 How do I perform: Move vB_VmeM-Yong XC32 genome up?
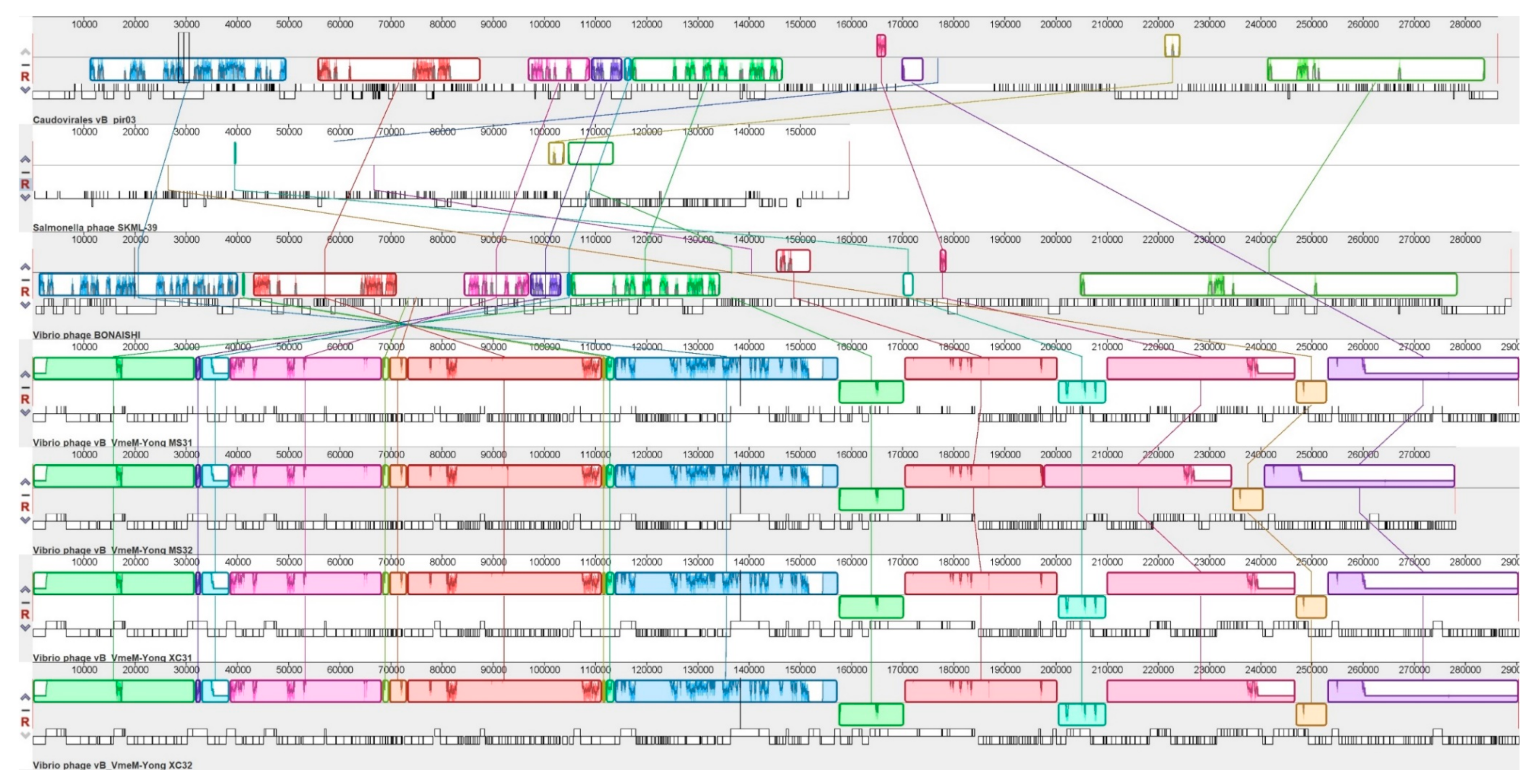point(25,697)
